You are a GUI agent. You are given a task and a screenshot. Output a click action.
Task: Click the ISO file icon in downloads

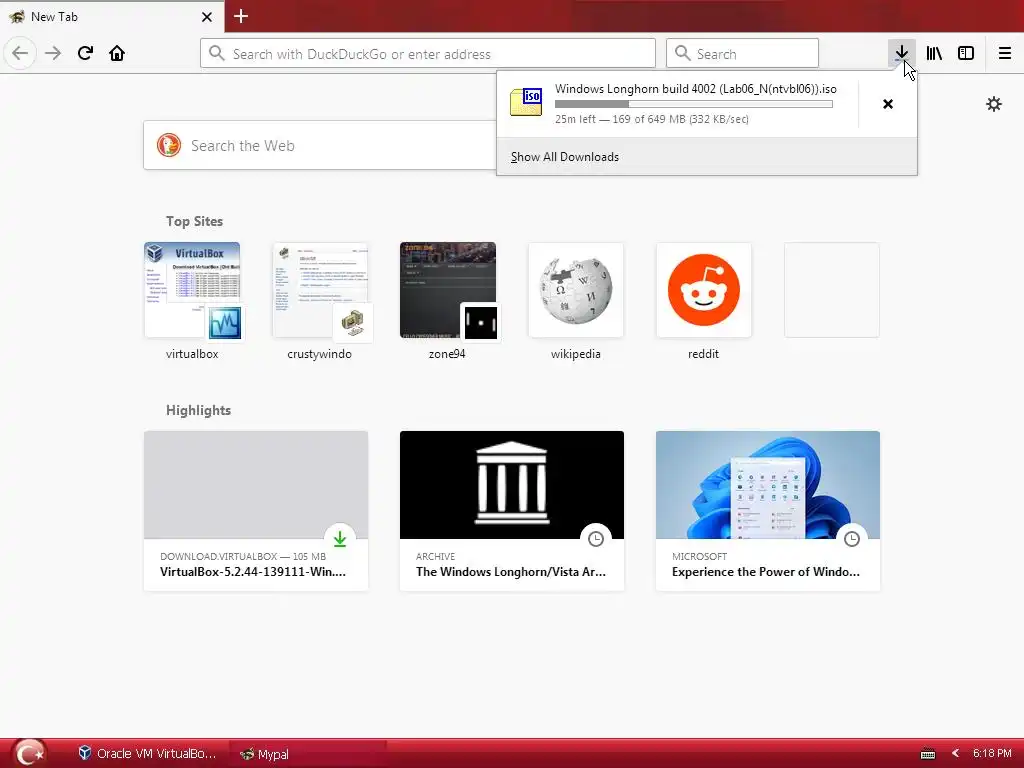click(526, 103)
